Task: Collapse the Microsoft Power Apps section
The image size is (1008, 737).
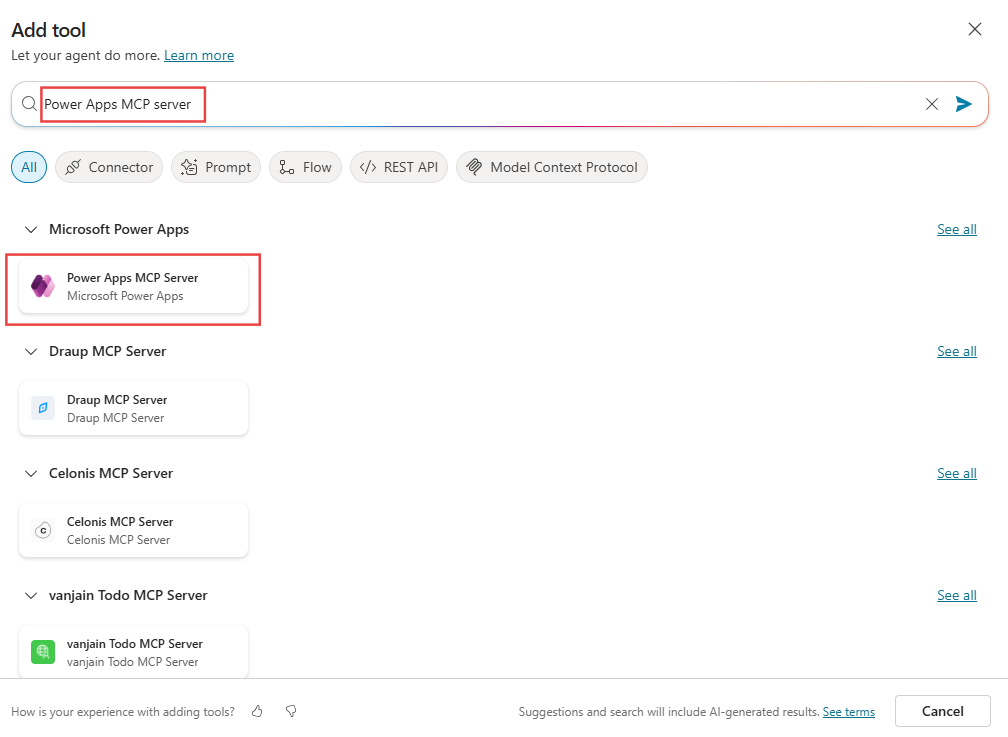Action: [x=30, y=229]
